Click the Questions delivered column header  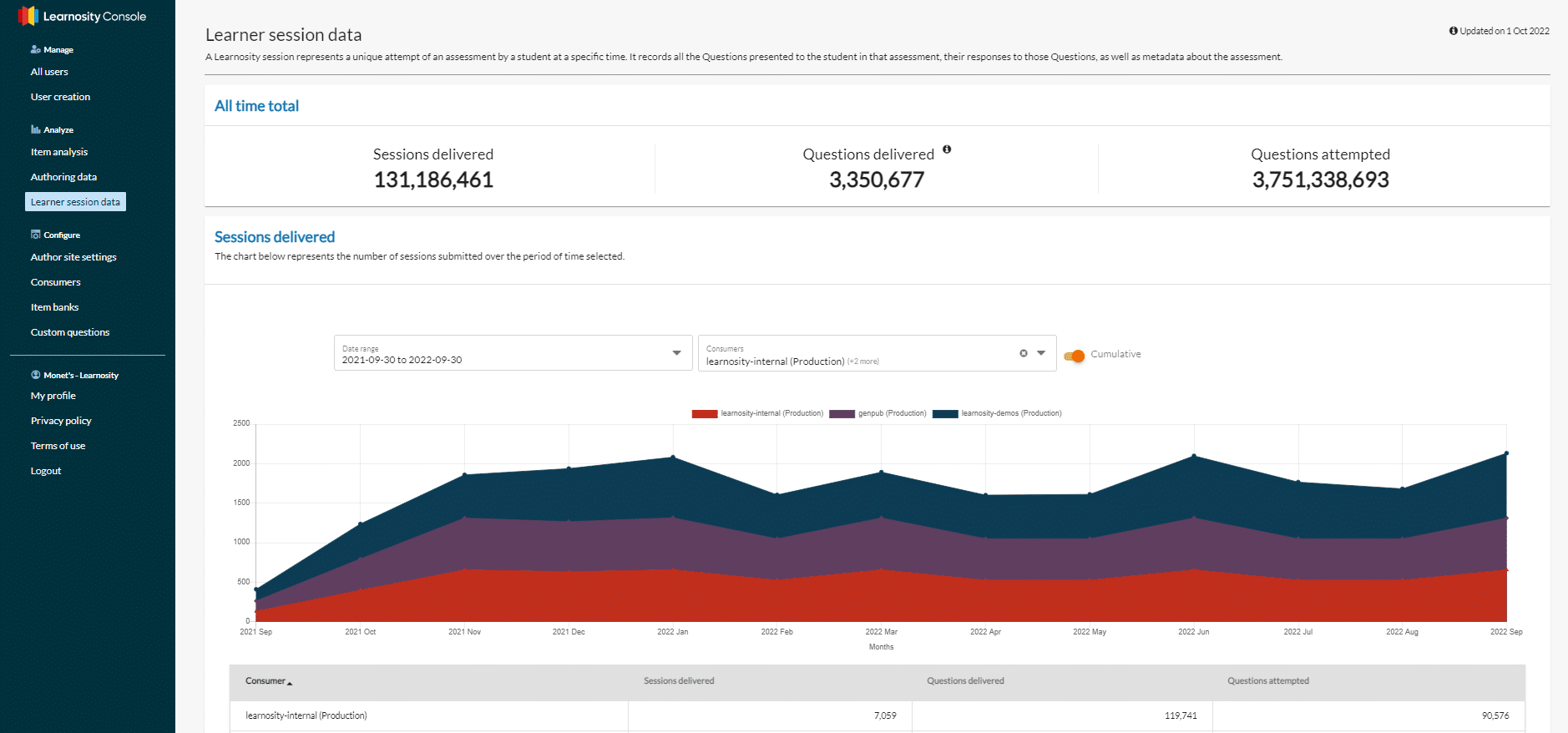[x=965, y=681]
